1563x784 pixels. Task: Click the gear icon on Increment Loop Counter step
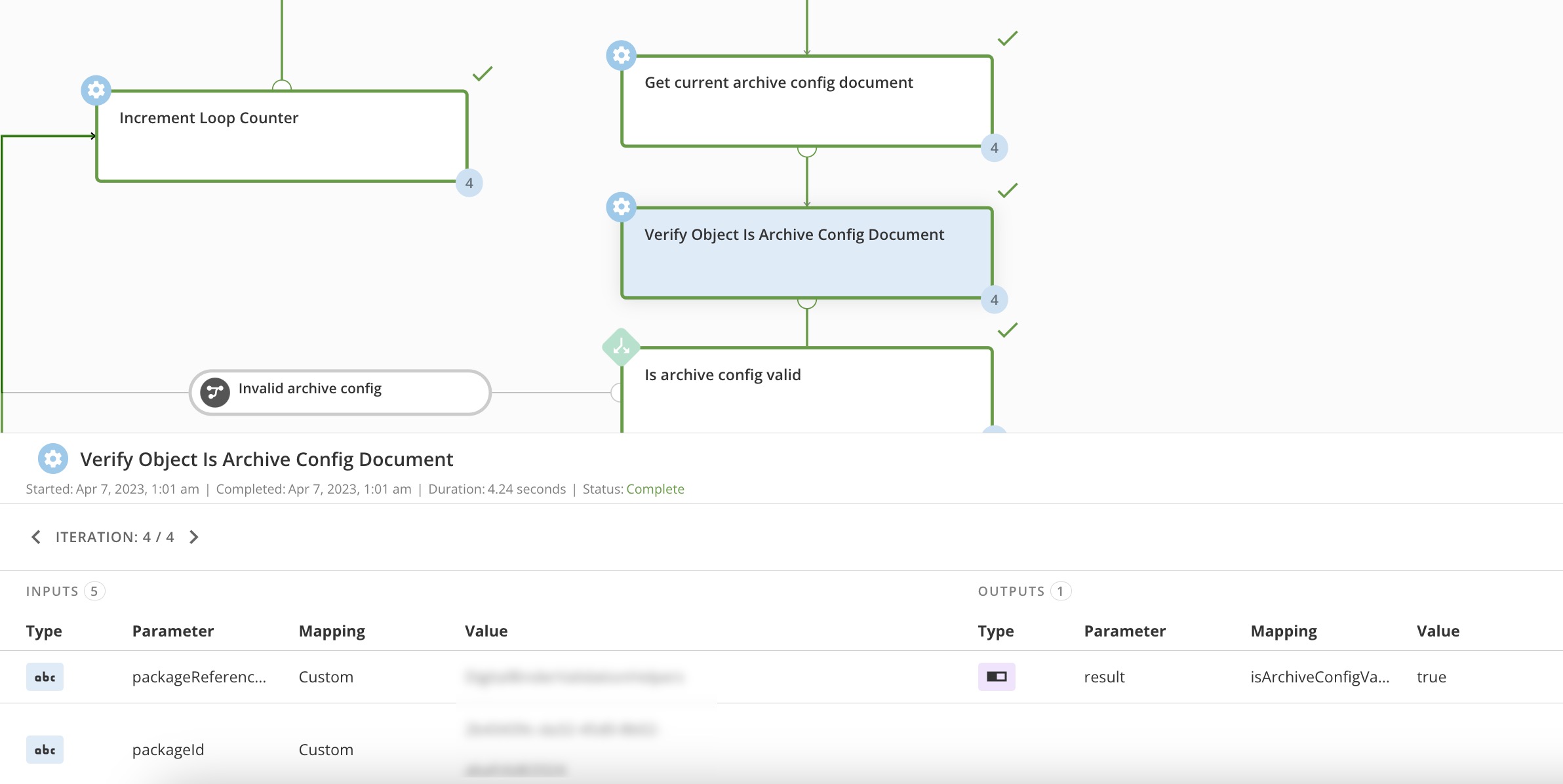point(96,90)
